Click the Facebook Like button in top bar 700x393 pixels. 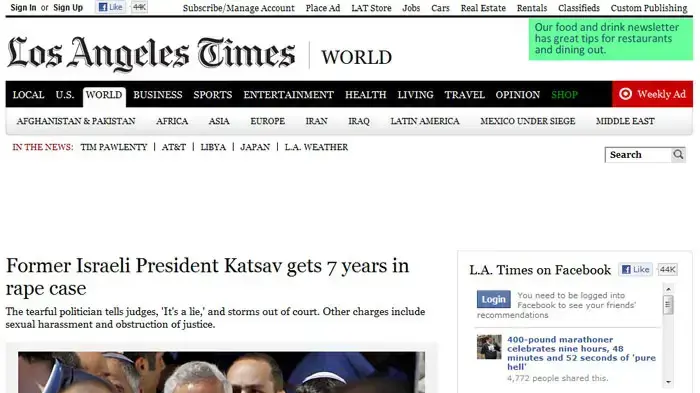(x=110, y=7)
